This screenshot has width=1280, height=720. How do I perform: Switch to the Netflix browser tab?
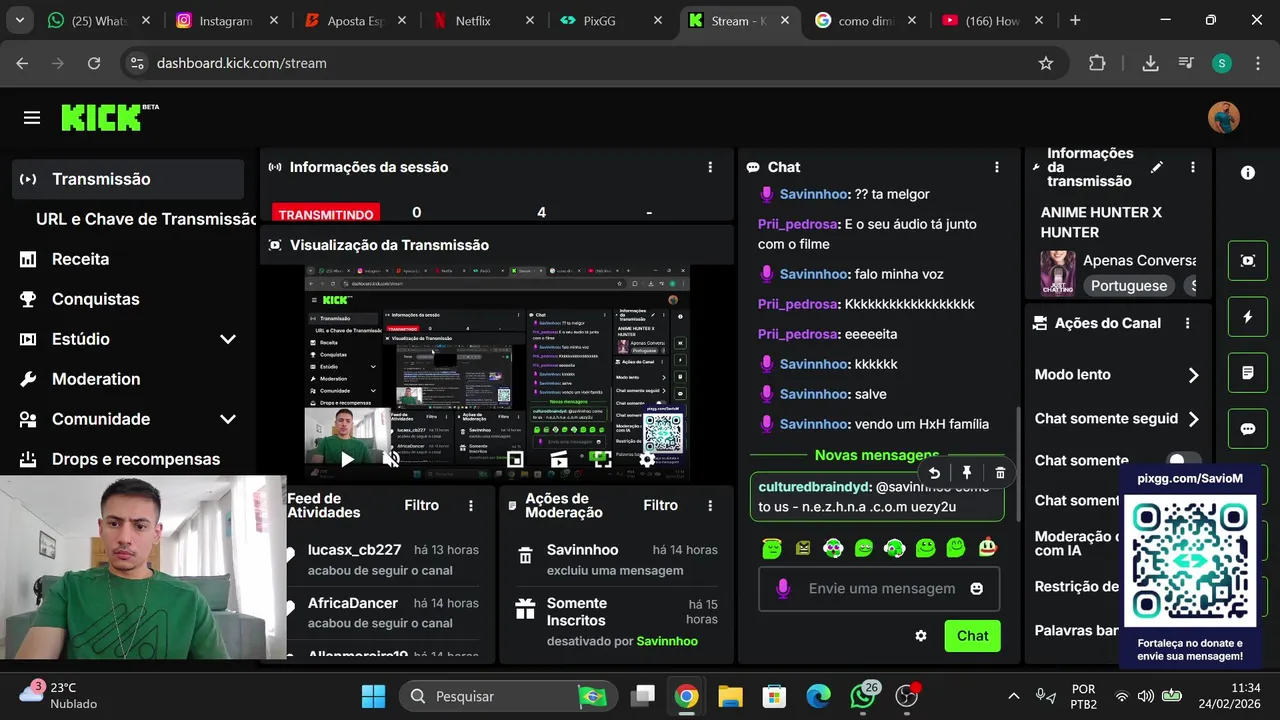[x=484, y=20]
